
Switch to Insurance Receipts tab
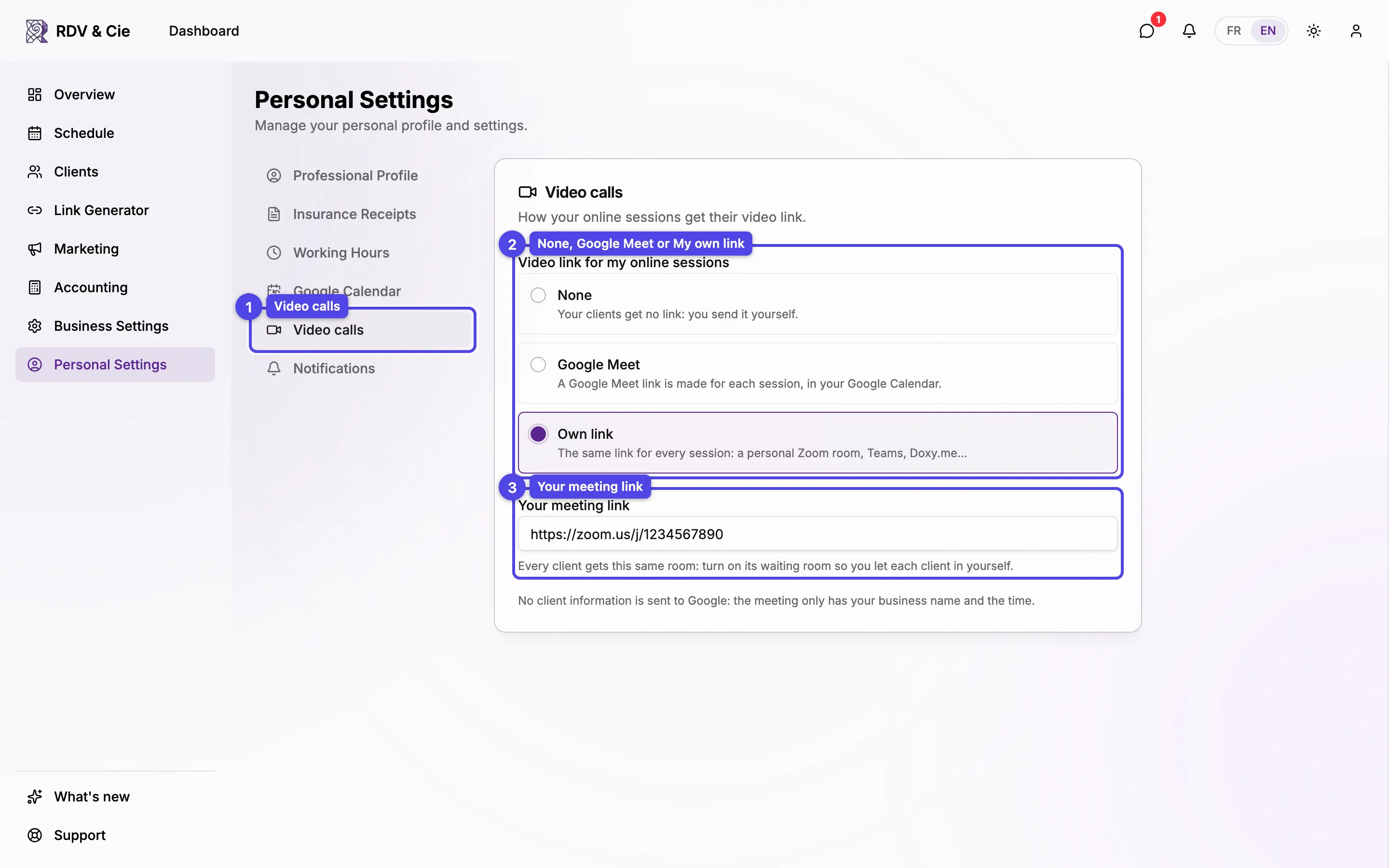coord(363,214)
